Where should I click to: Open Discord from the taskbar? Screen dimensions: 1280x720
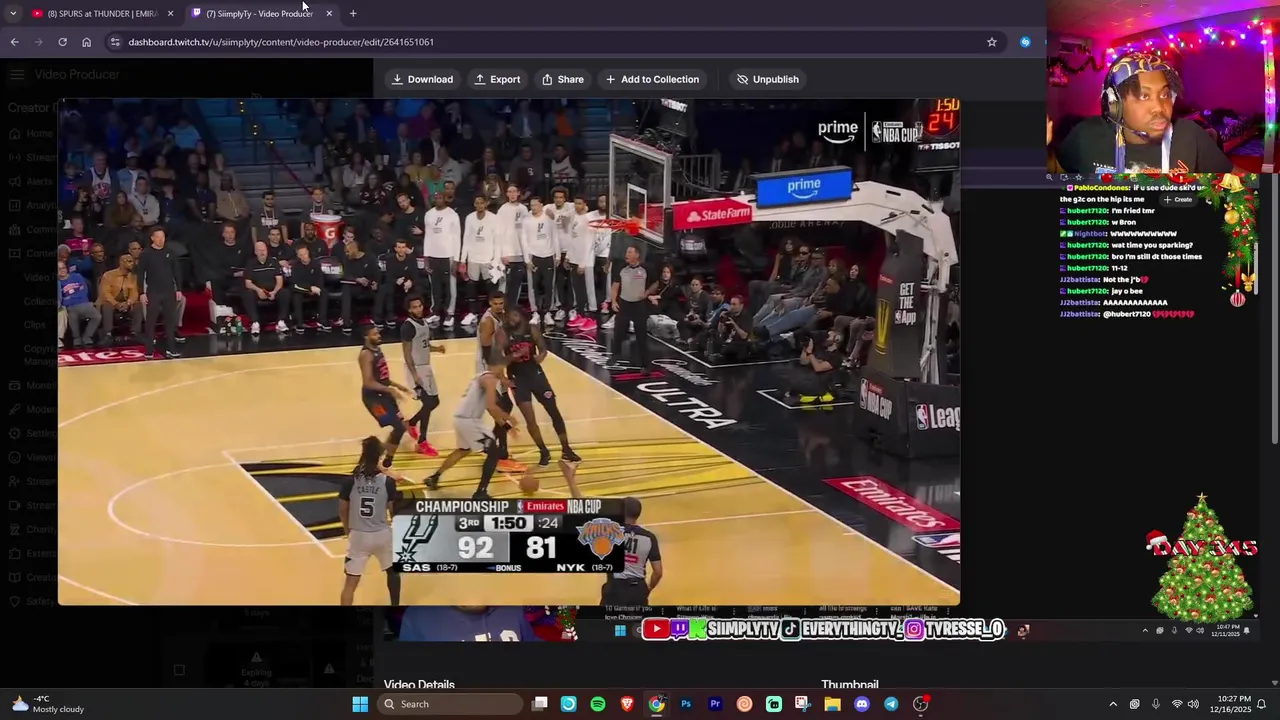click(862, 704)
